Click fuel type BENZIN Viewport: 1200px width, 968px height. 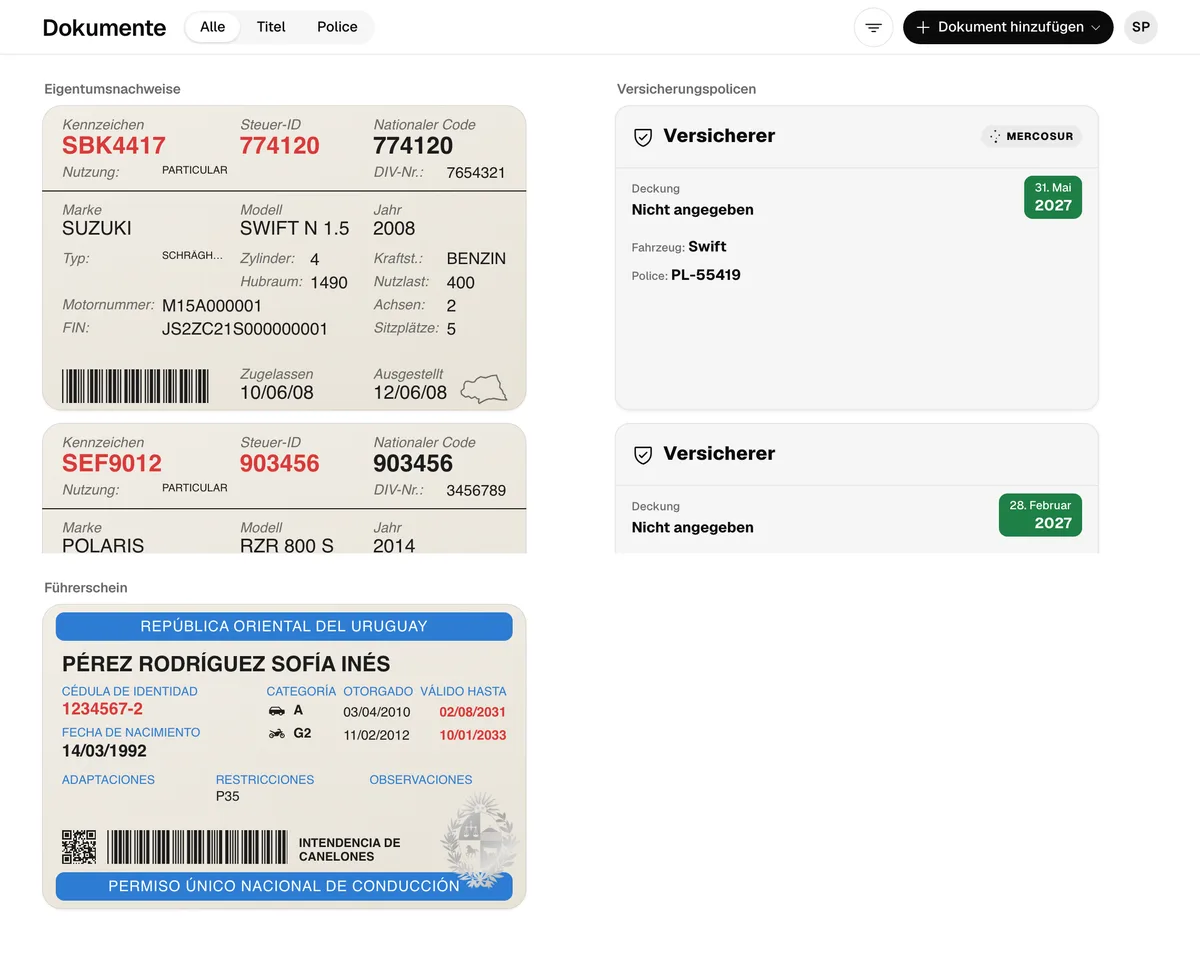tap(476, 259)
